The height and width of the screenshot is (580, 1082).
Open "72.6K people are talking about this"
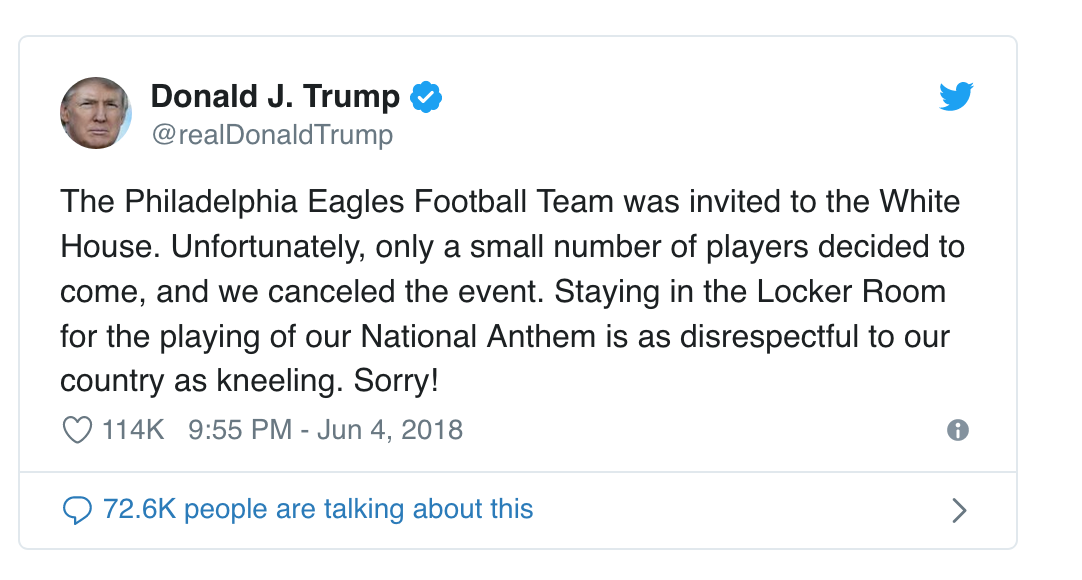[318, 509]
